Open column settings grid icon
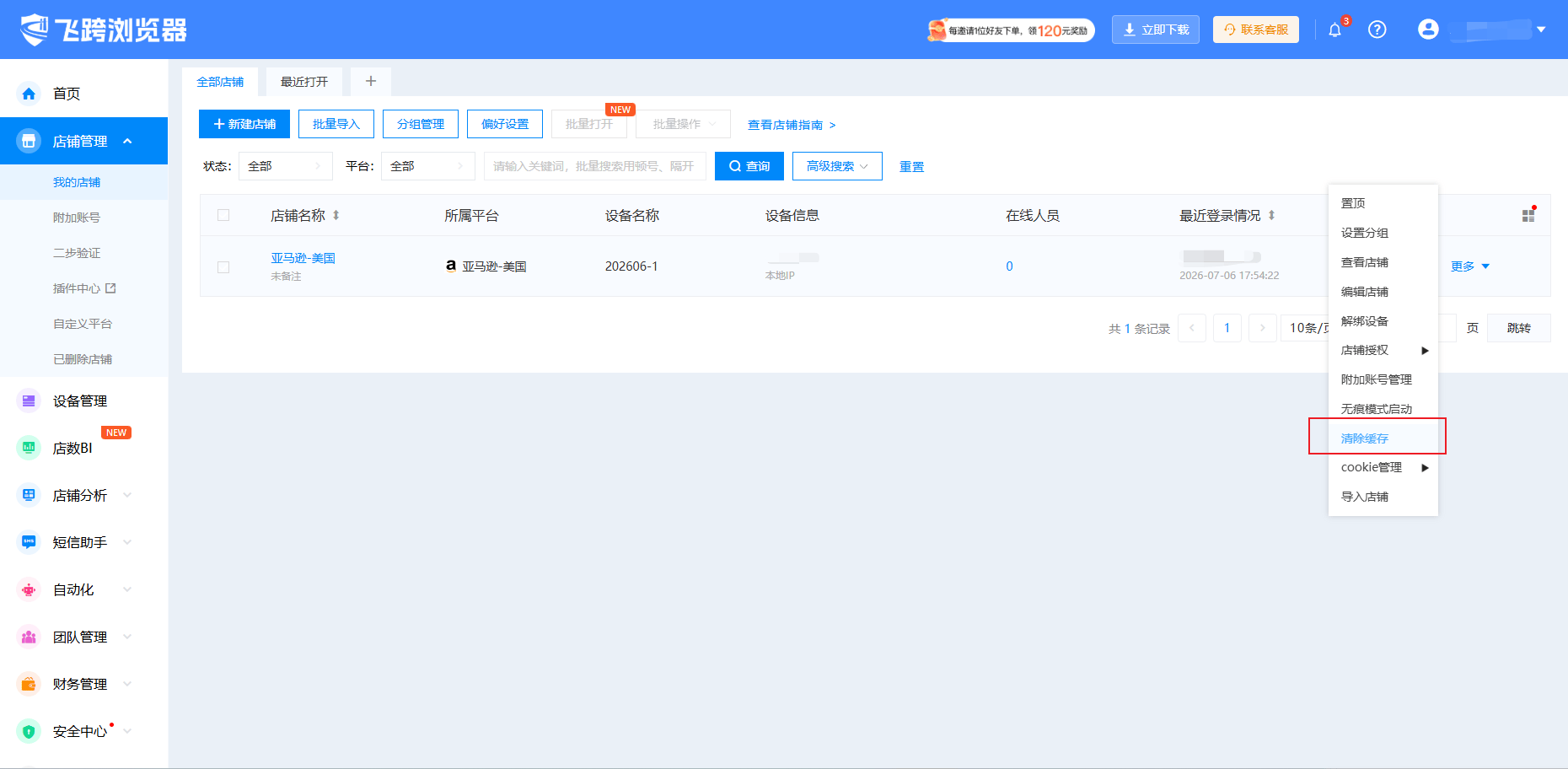 [x=1528, y=215]
